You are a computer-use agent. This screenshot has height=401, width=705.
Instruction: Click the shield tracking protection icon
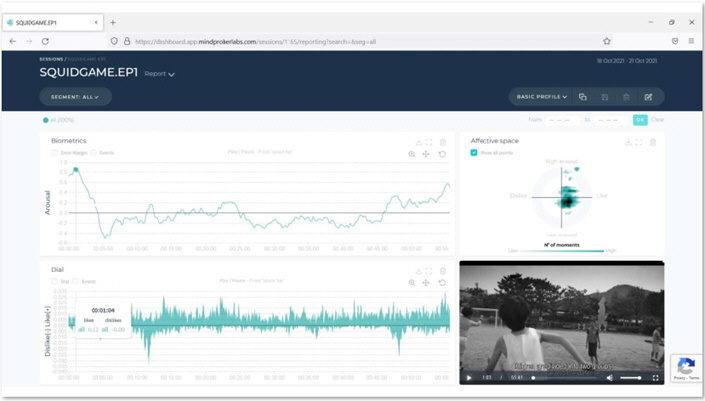tap(114, 41)
